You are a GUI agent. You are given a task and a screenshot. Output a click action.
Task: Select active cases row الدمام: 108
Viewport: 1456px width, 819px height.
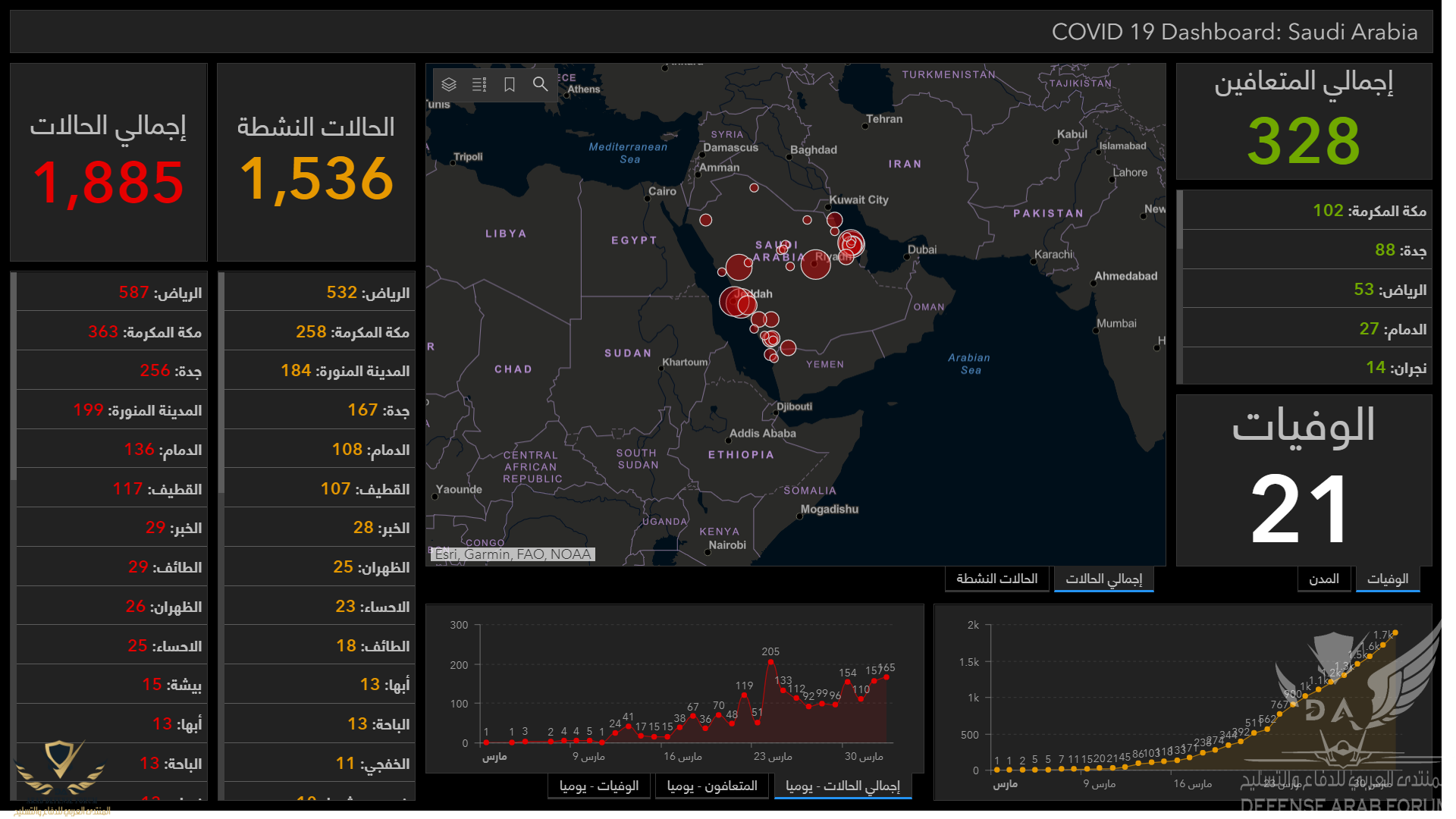pos(319,449)
